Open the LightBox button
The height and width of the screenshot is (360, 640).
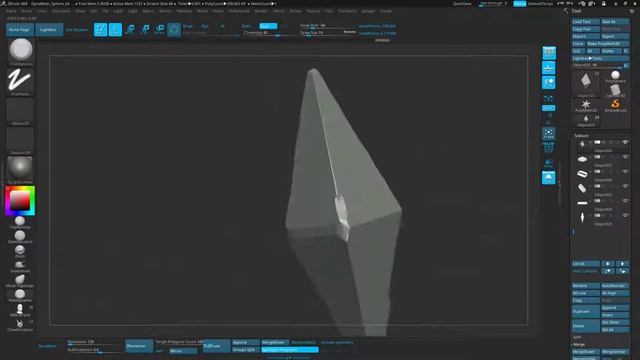(49, 30)
